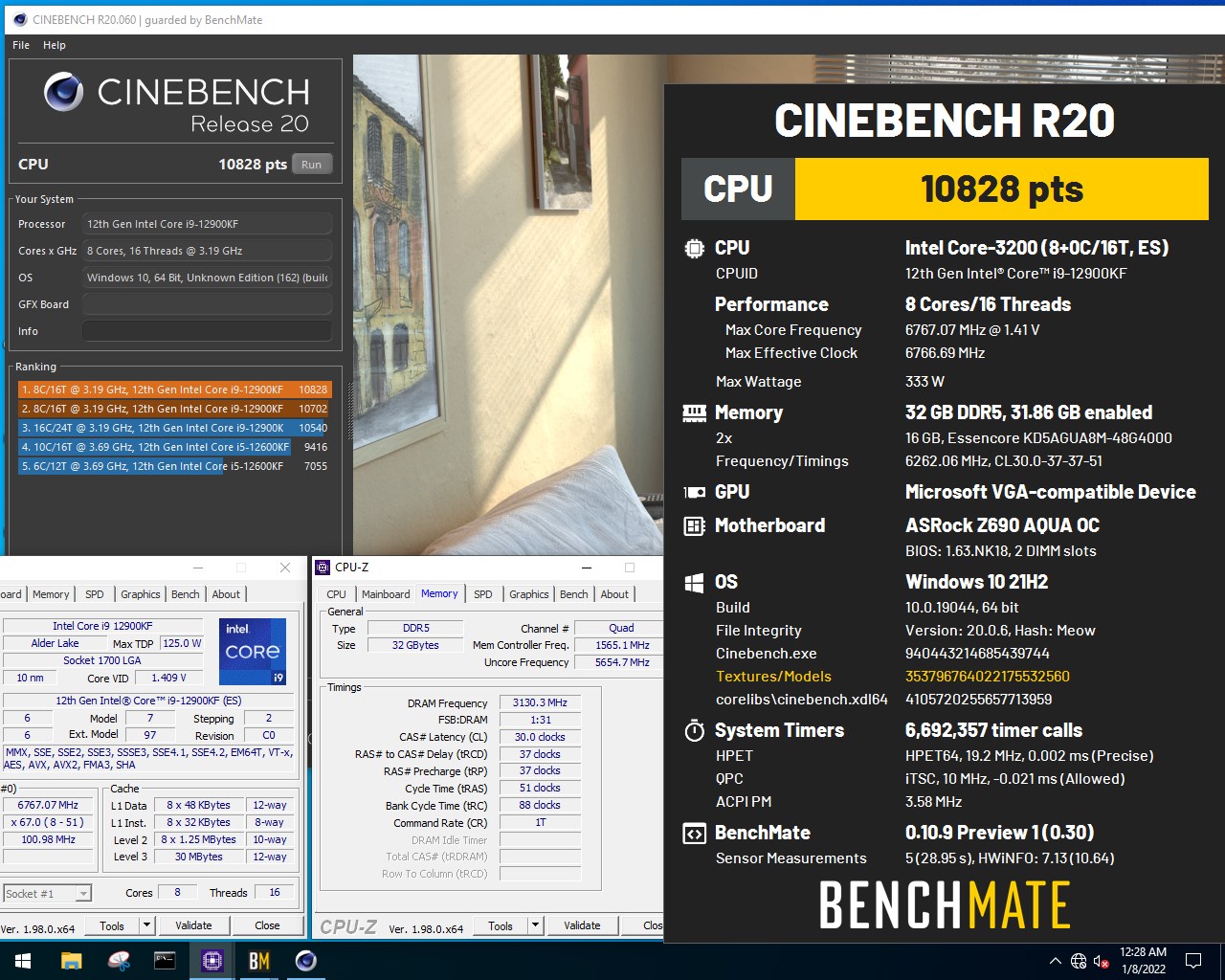This screenshot has width=1225, height=980.
Task: Click the Intel Core i9 logo badge
Action: pos(253,651)
